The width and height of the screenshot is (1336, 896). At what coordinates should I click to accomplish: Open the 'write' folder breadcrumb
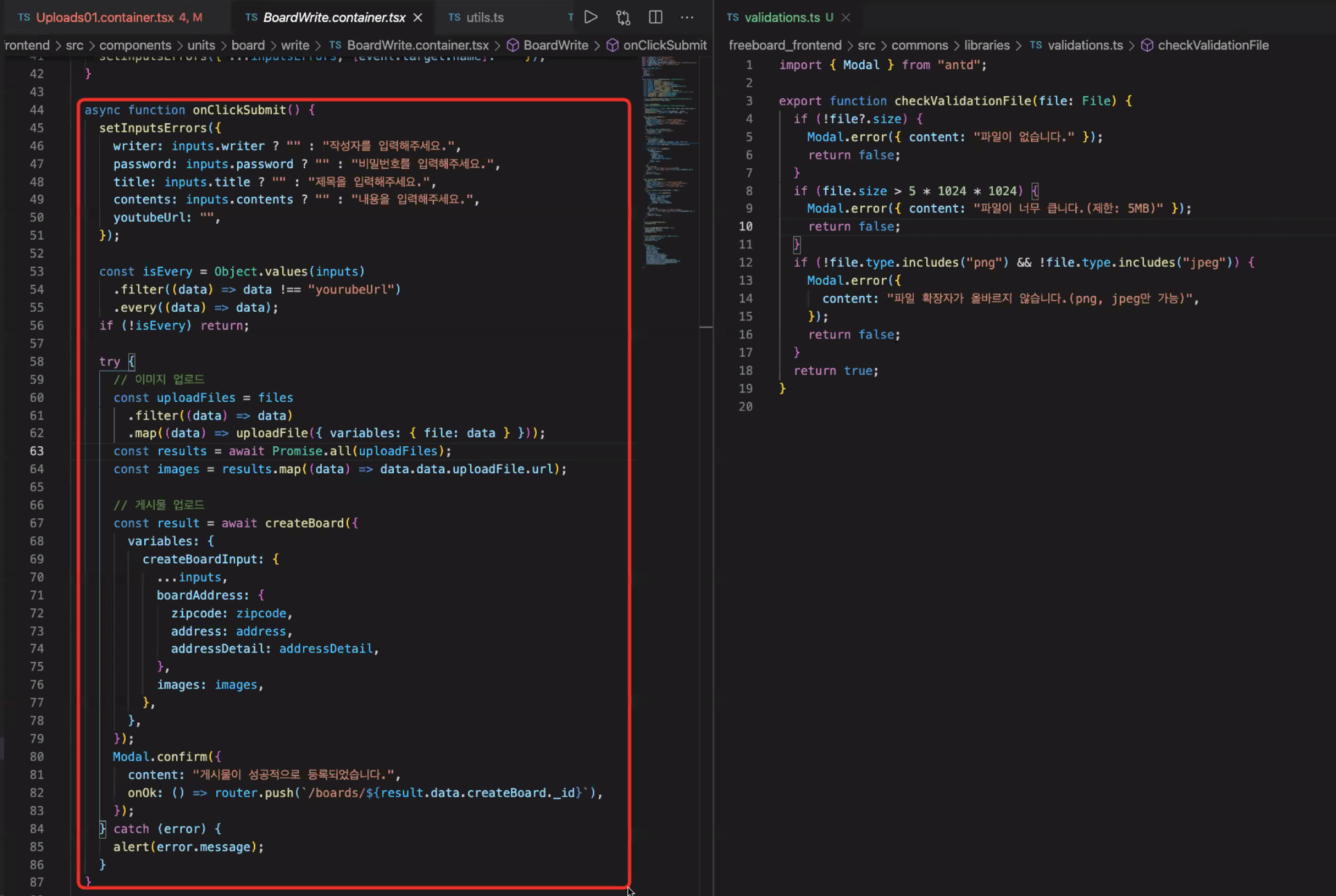coord(295,45)
